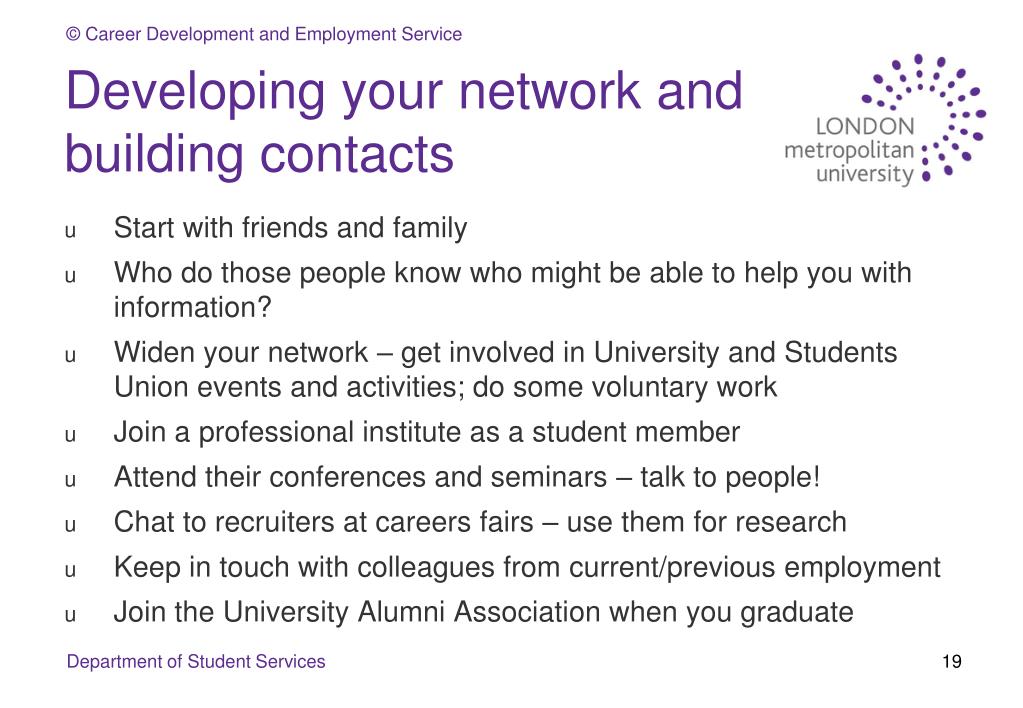The image size is (1023, 708).
Task: Click the copyright Career Development and Employment Service text
Action: [x=264, y=34]
